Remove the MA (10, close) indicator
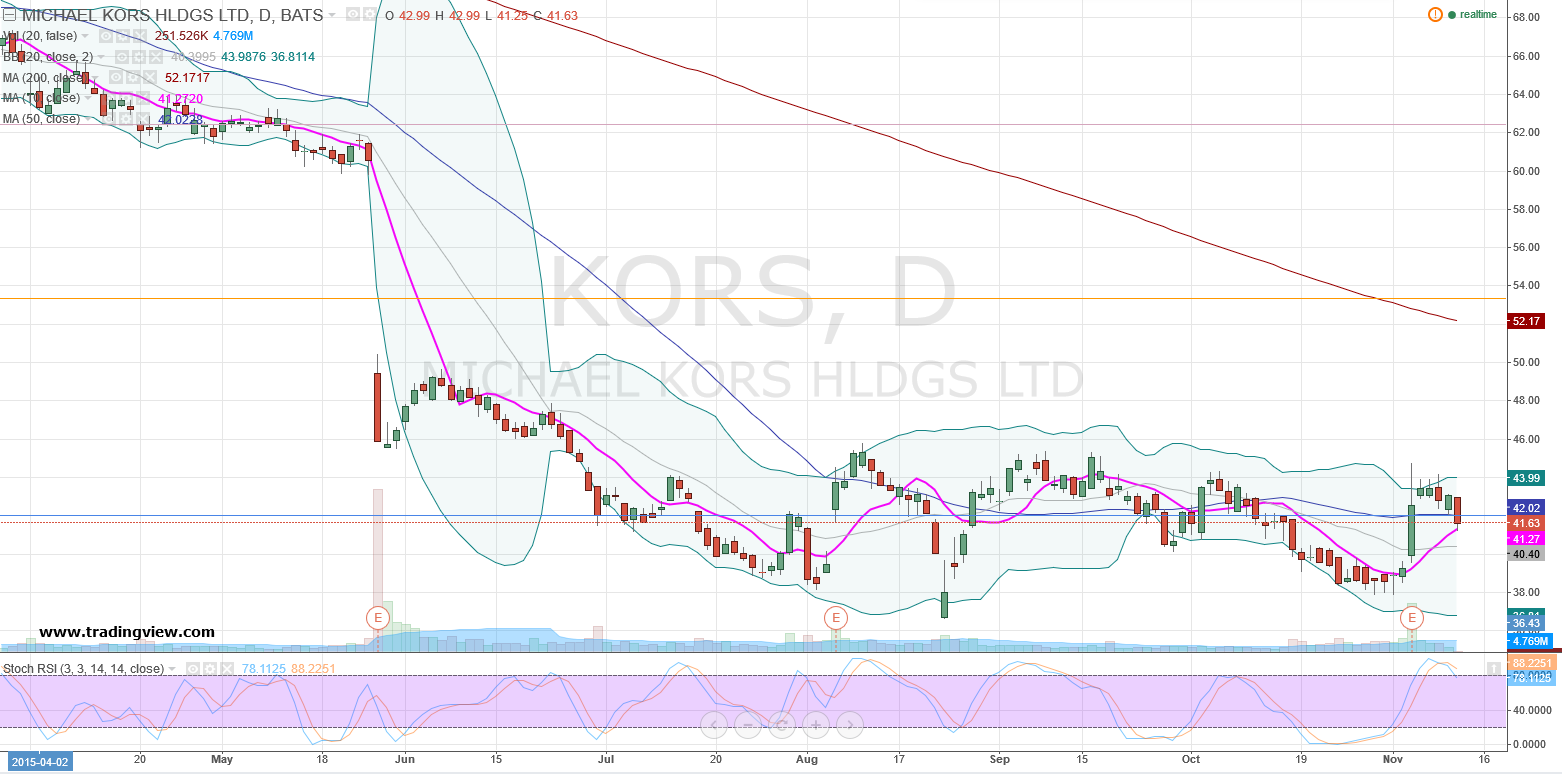The width and height of the screenshot is (1562, 774). pos(142,99)
